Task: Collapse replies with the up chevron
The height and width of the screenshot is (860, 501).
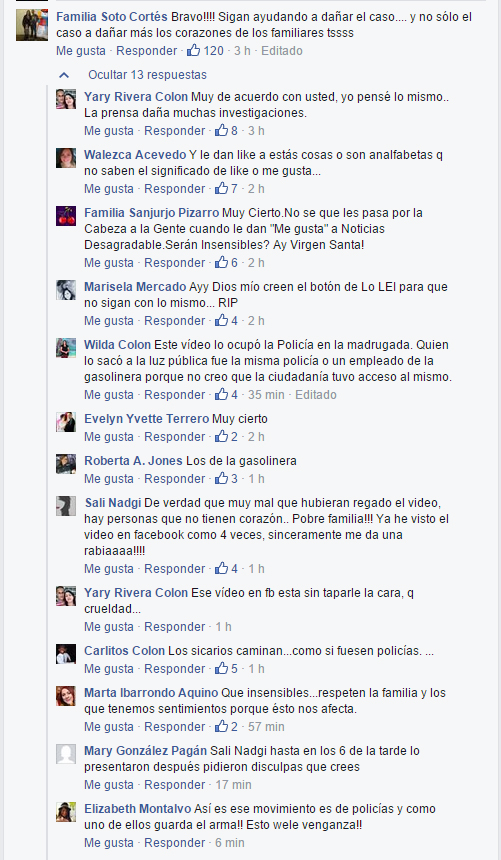Action: [x=64, y=75]
